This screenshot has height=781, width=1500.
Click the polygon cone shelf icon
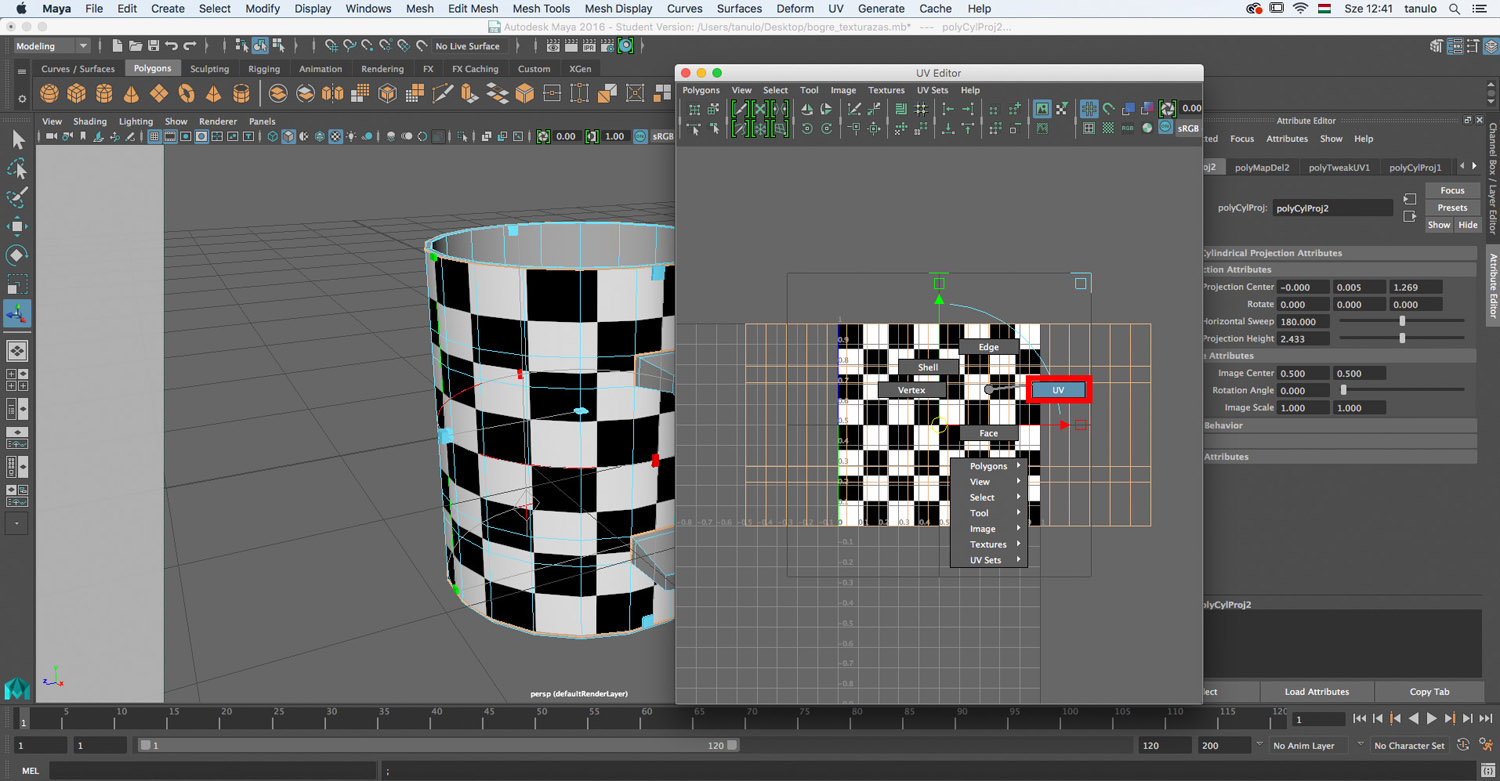pos(131,94)
